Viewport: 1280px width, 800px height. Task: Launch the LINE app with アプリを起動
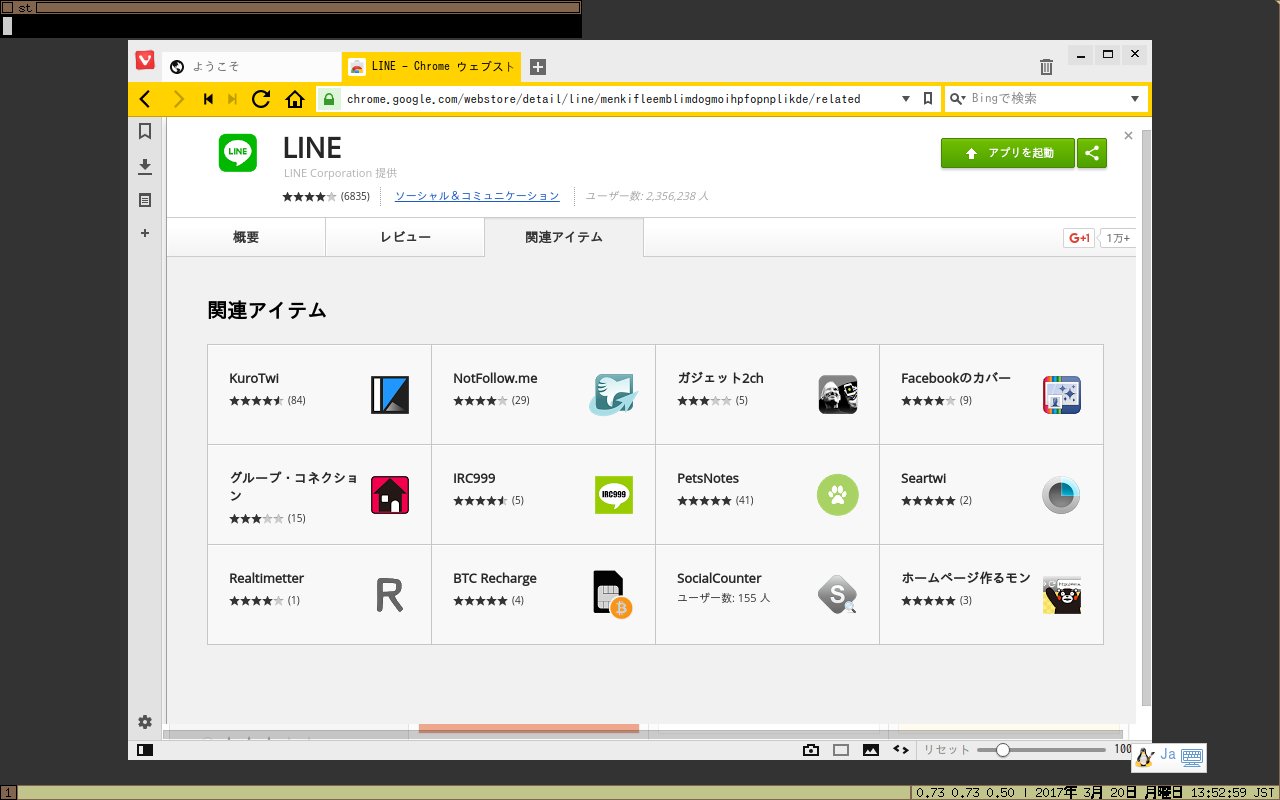pyautogui.click(x=1007, y=153)
